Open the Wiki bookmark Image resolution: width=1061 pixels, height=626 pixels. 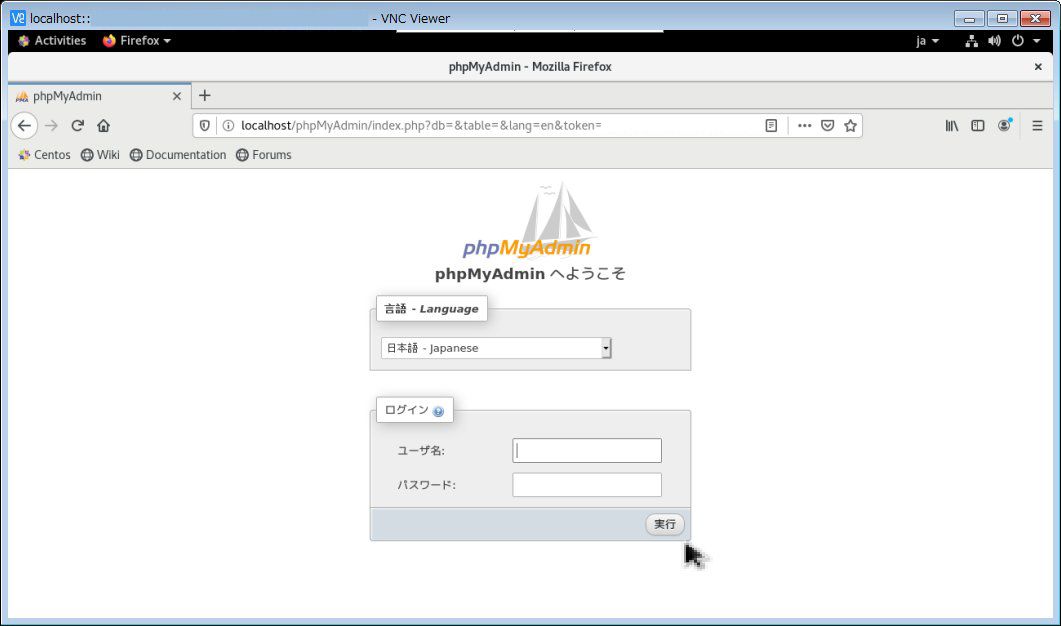click(x=100, y=155)
